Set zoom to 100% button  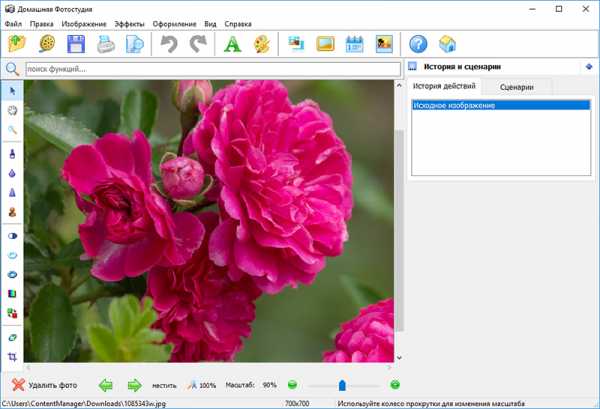pyautogui.click(x=202, y=385)
